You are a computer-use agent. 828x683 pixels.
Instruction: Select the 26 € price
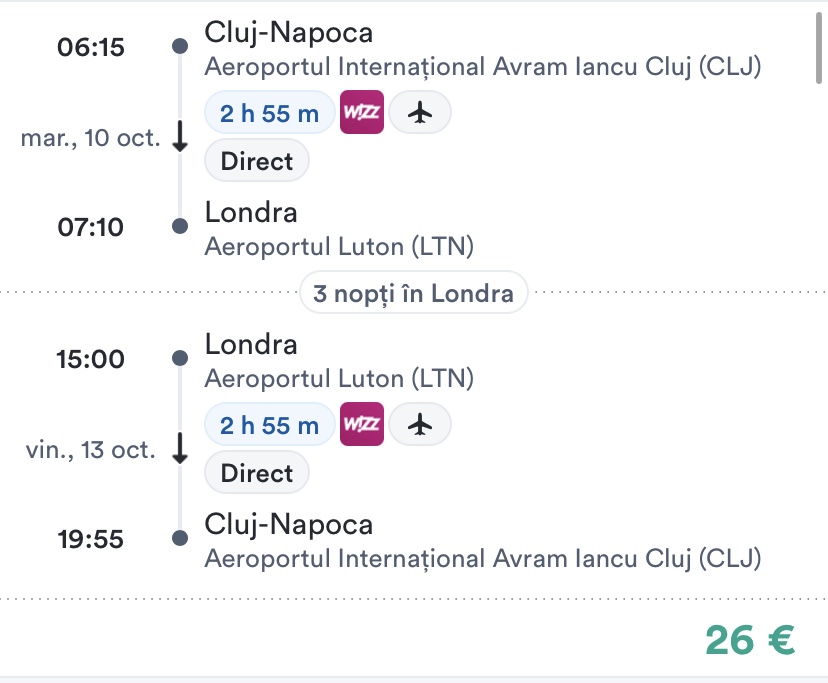(750, 640)
